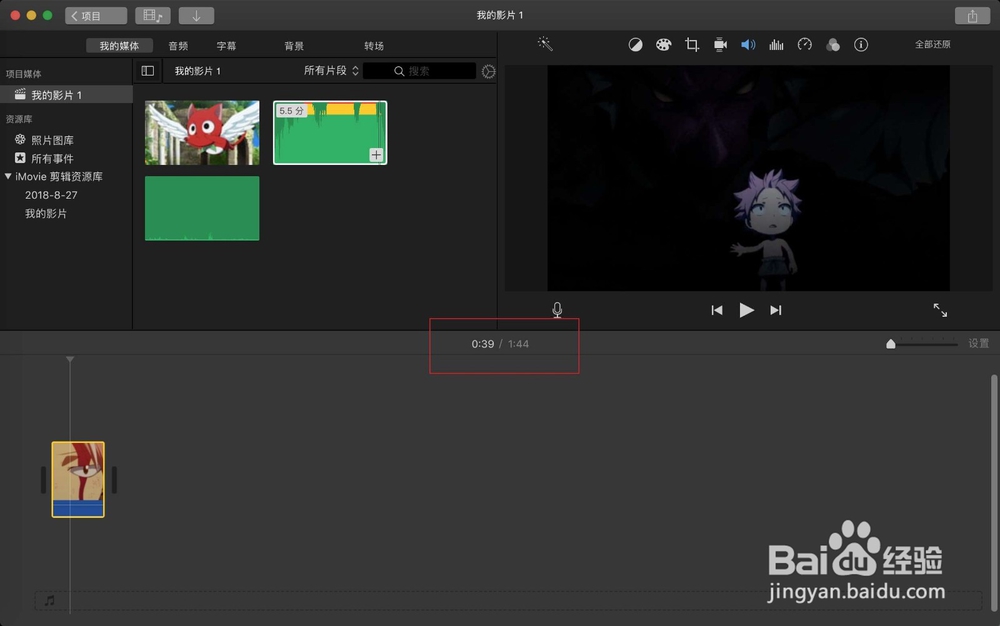The image size is (1000, 626).
Task: Select 我的影片 event in library
Action: pos(46,214)
